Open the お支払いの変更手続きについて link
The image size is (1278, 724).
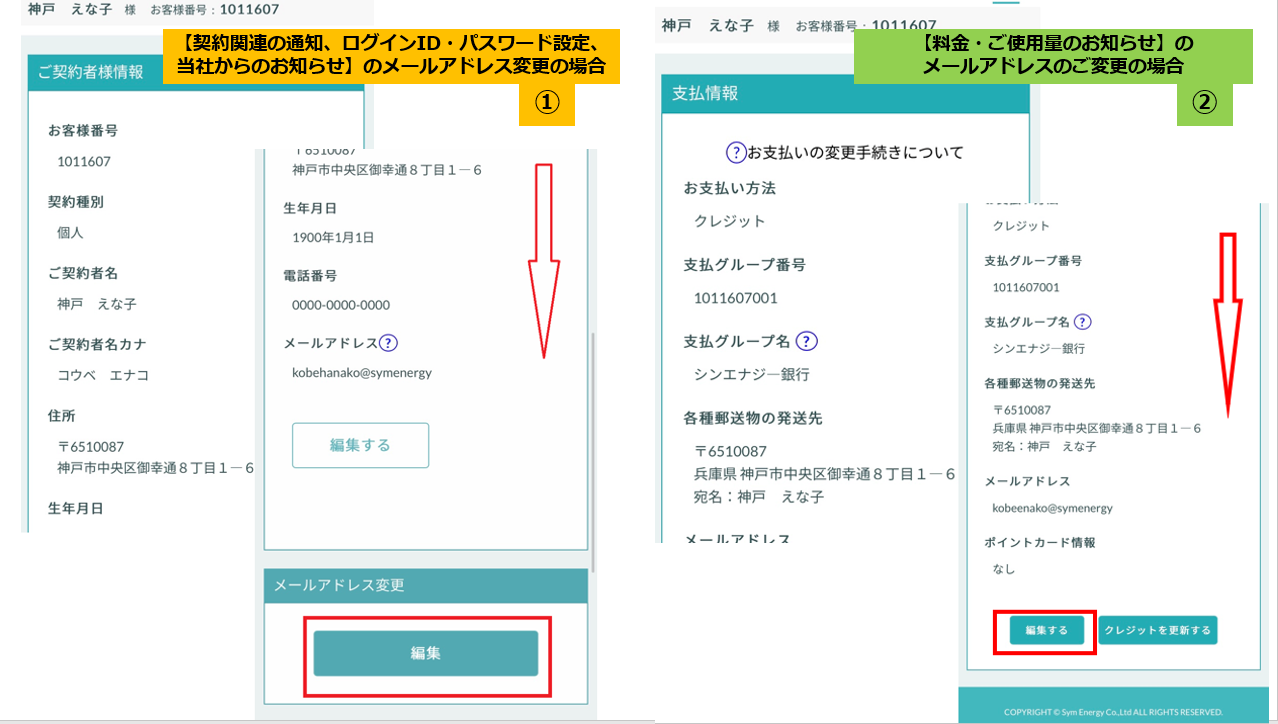pos(855,153)
